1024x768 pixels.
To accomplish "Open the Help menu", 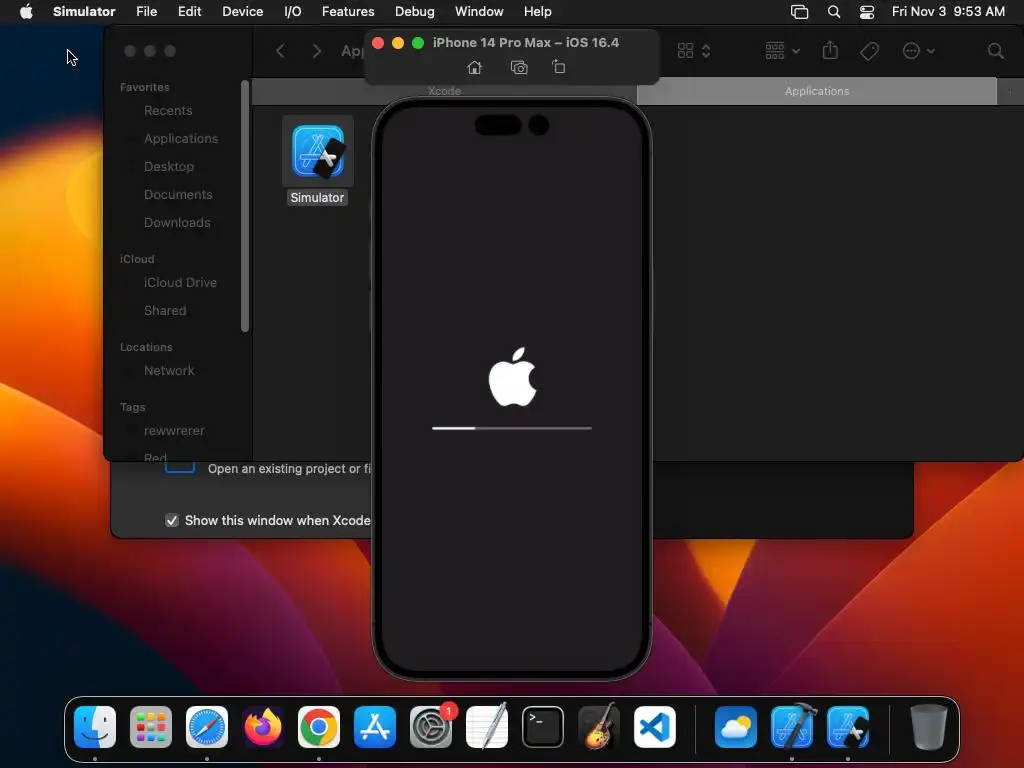I will coord(537,12).
